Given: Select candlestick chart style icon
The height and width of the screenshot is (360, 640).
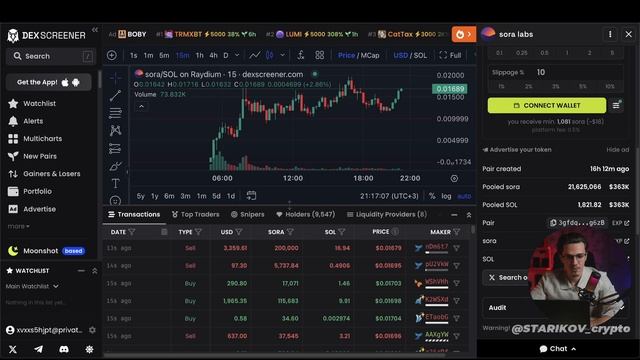Looking at the screenshot, I should (x=269, y=55).
